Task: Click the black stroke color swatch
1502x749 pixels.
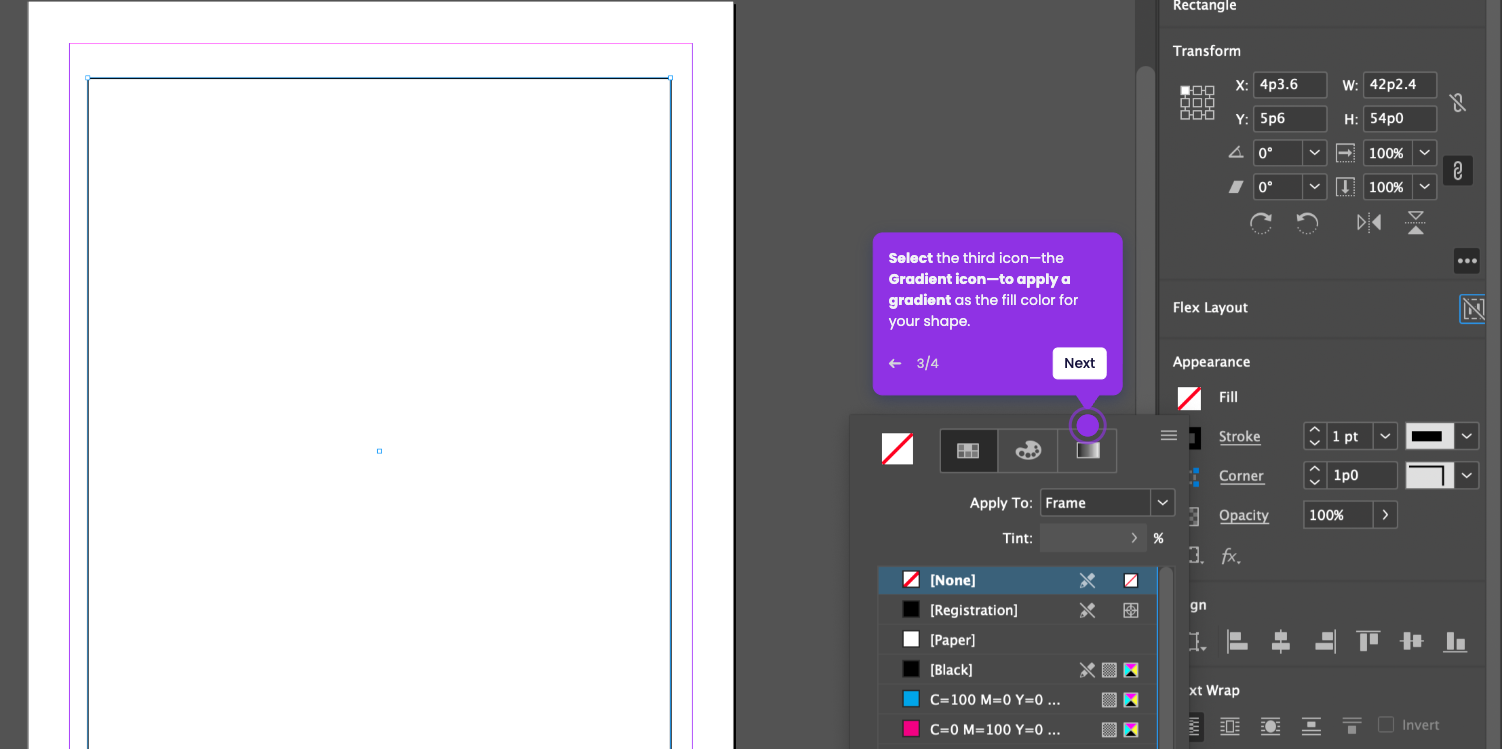Action: [x=1430, y=436]
